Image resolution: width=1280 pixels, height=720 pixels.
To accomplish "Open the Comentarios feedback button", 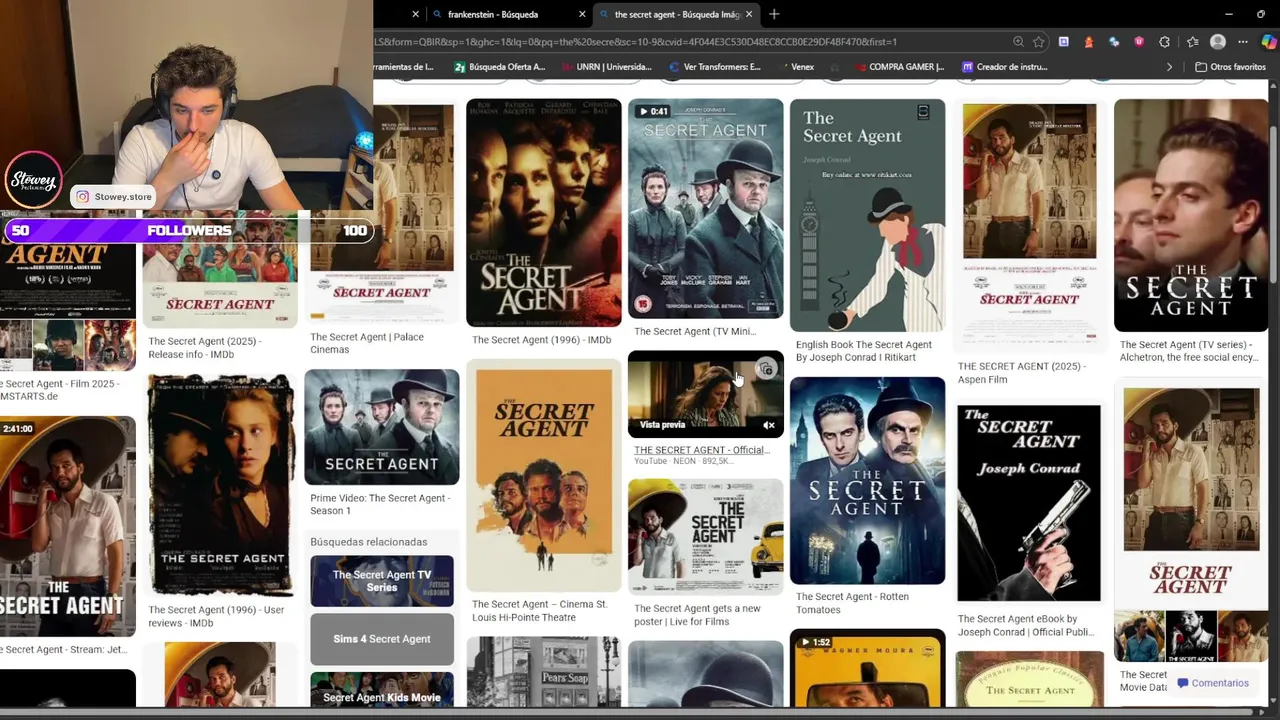I will click(x=1212, y=683).
